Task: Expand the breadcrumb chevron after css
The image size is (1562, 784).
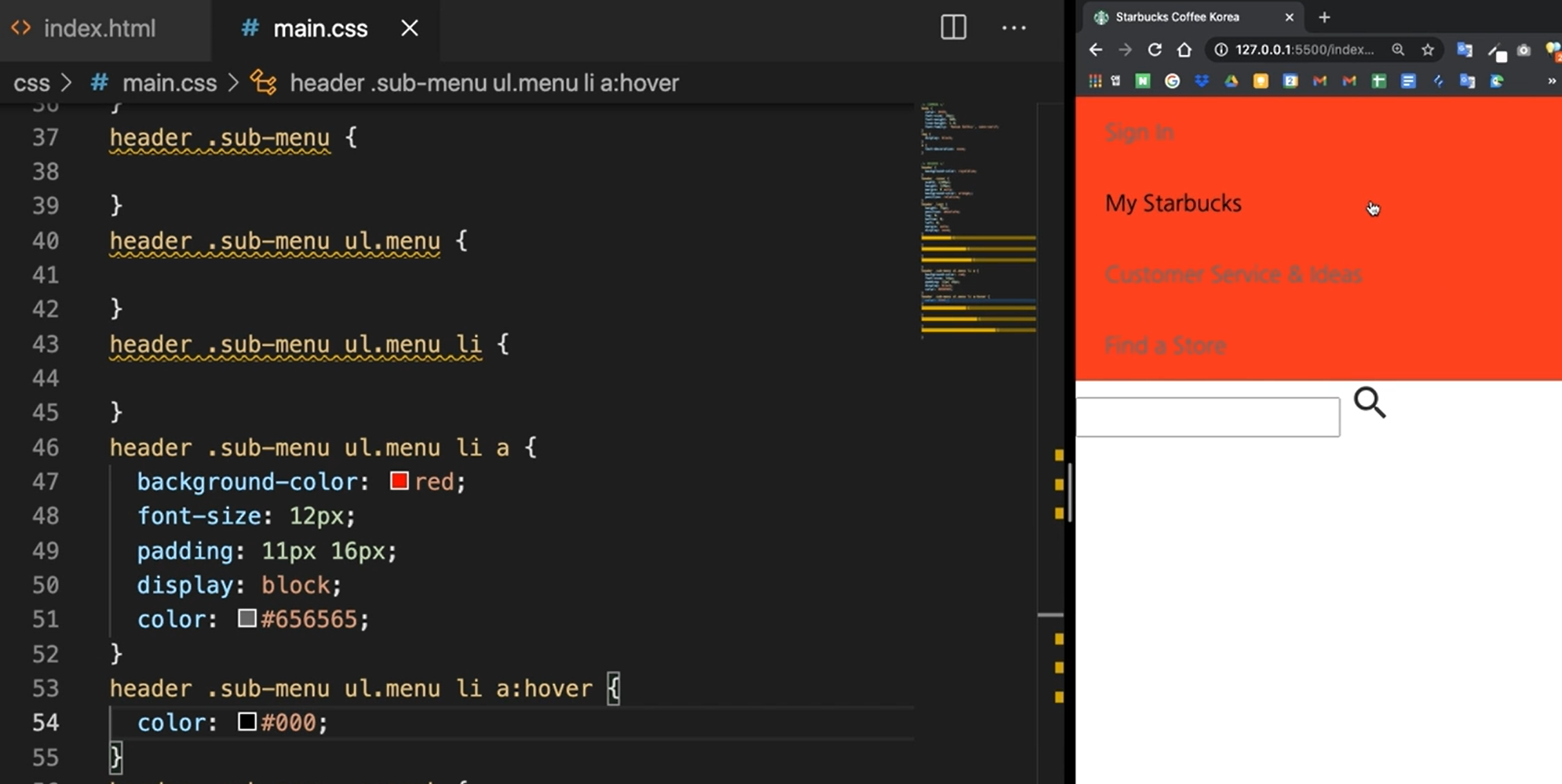Action: (67, 82)
